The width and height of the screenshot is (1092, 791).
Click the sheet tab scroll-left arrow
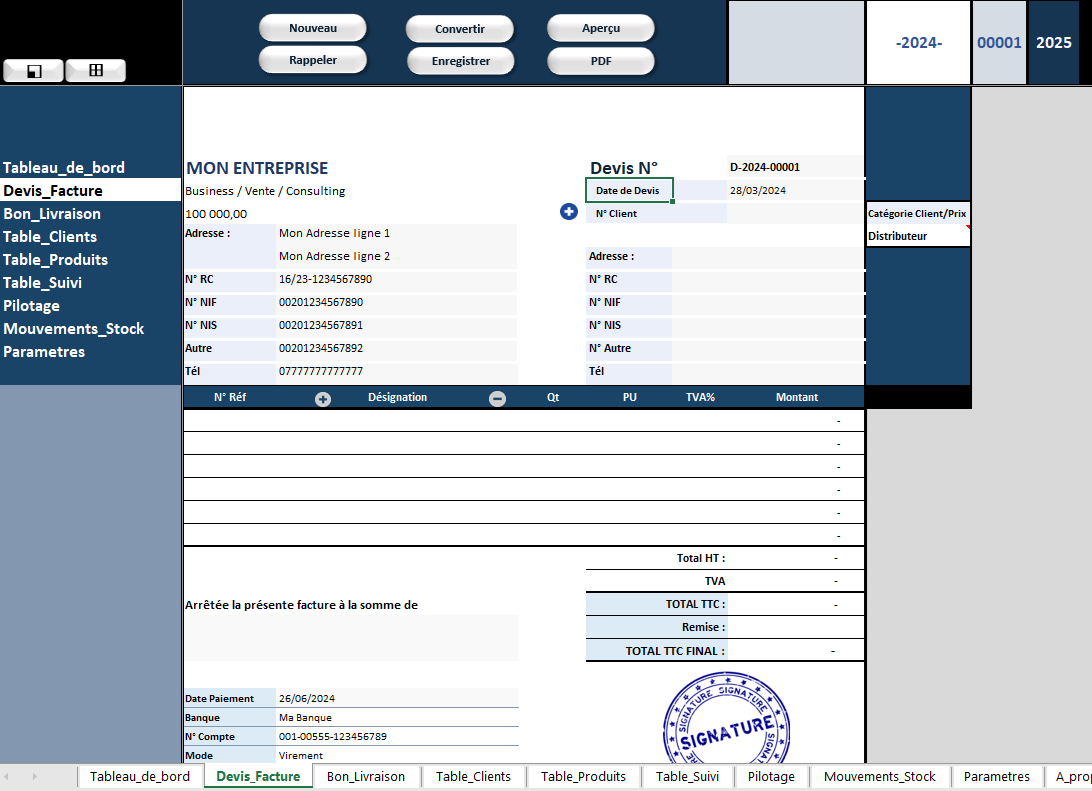6,776
